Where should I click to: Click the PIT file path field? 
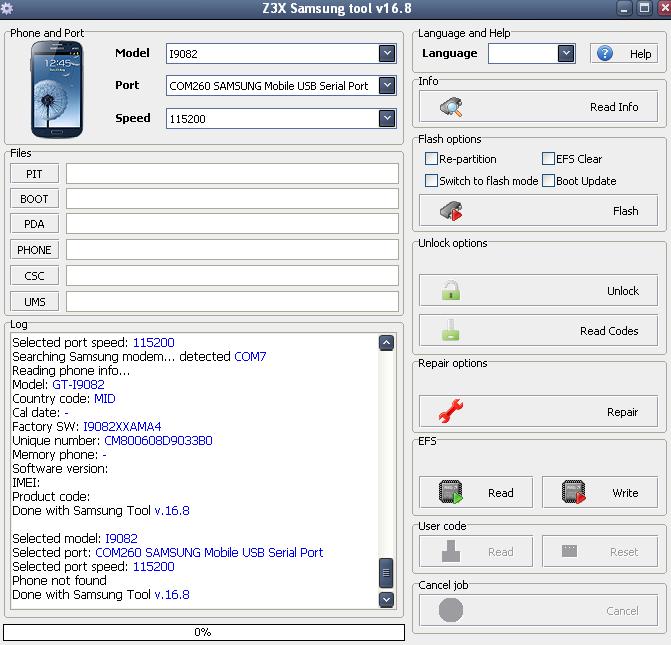(x=232, y=174)
